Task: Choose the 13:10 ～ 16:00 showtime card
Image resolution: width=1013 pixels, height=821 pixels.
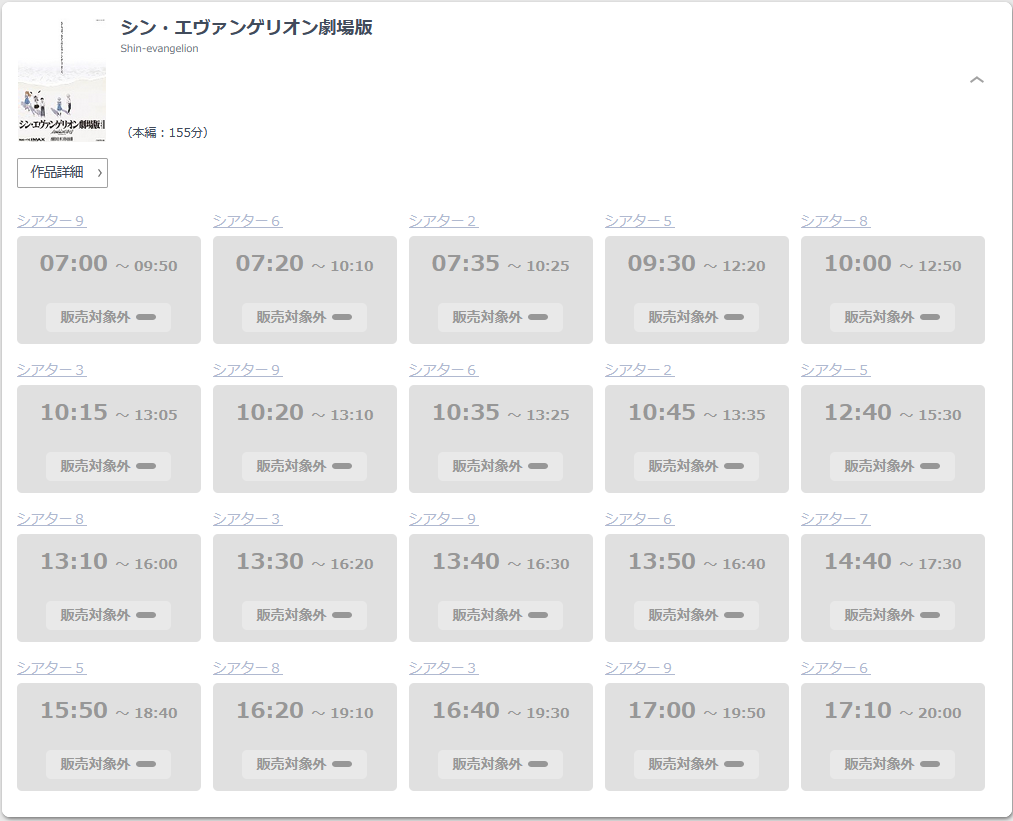Action: [109, 588]
